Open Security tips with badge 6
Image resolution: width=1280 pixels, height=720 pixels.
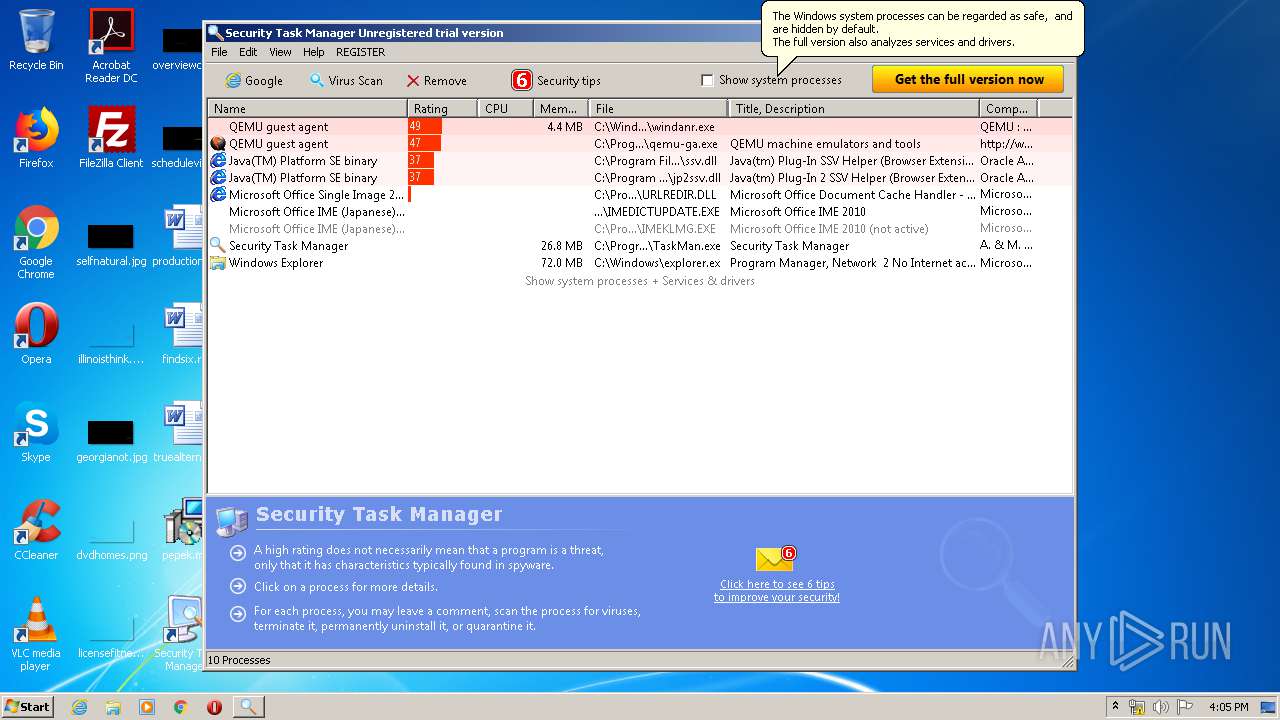(x=556, y=80)
